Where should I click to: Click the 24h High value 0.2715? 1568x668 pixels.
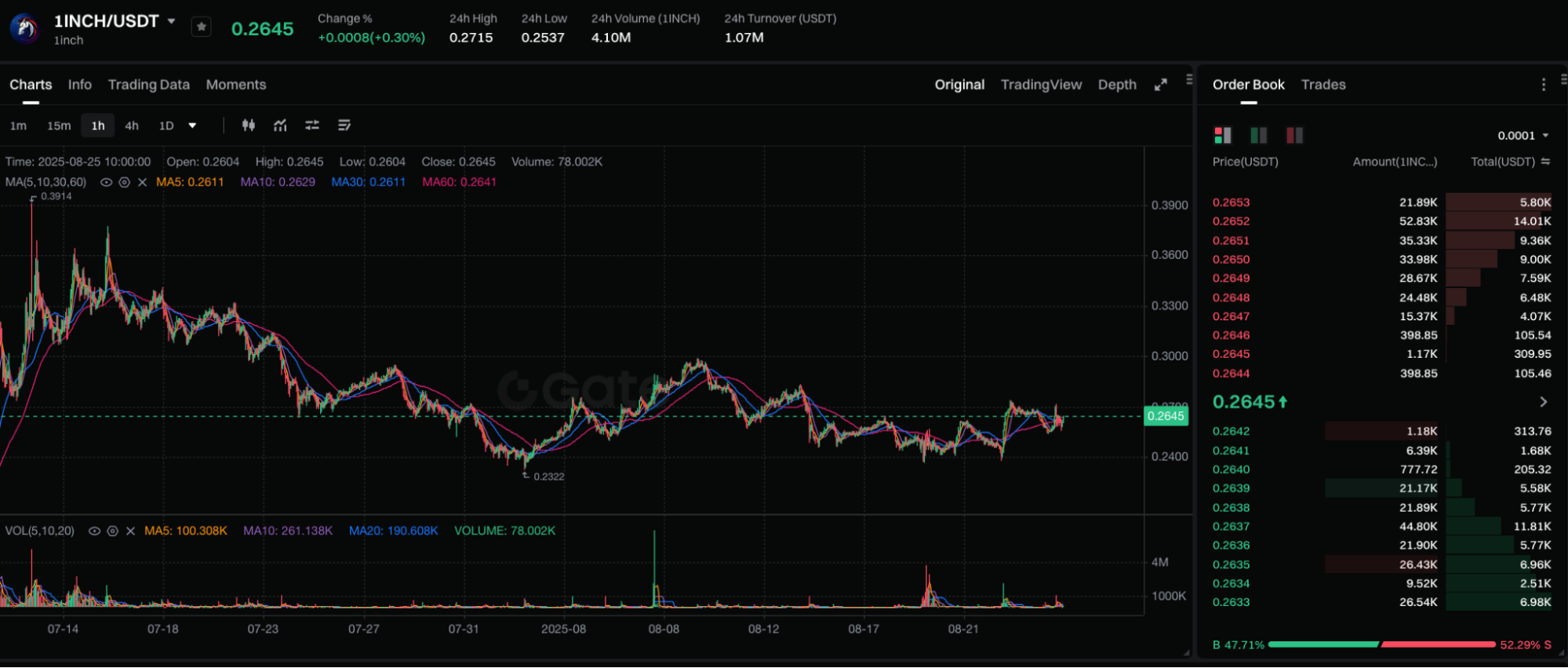click(471, 38)
